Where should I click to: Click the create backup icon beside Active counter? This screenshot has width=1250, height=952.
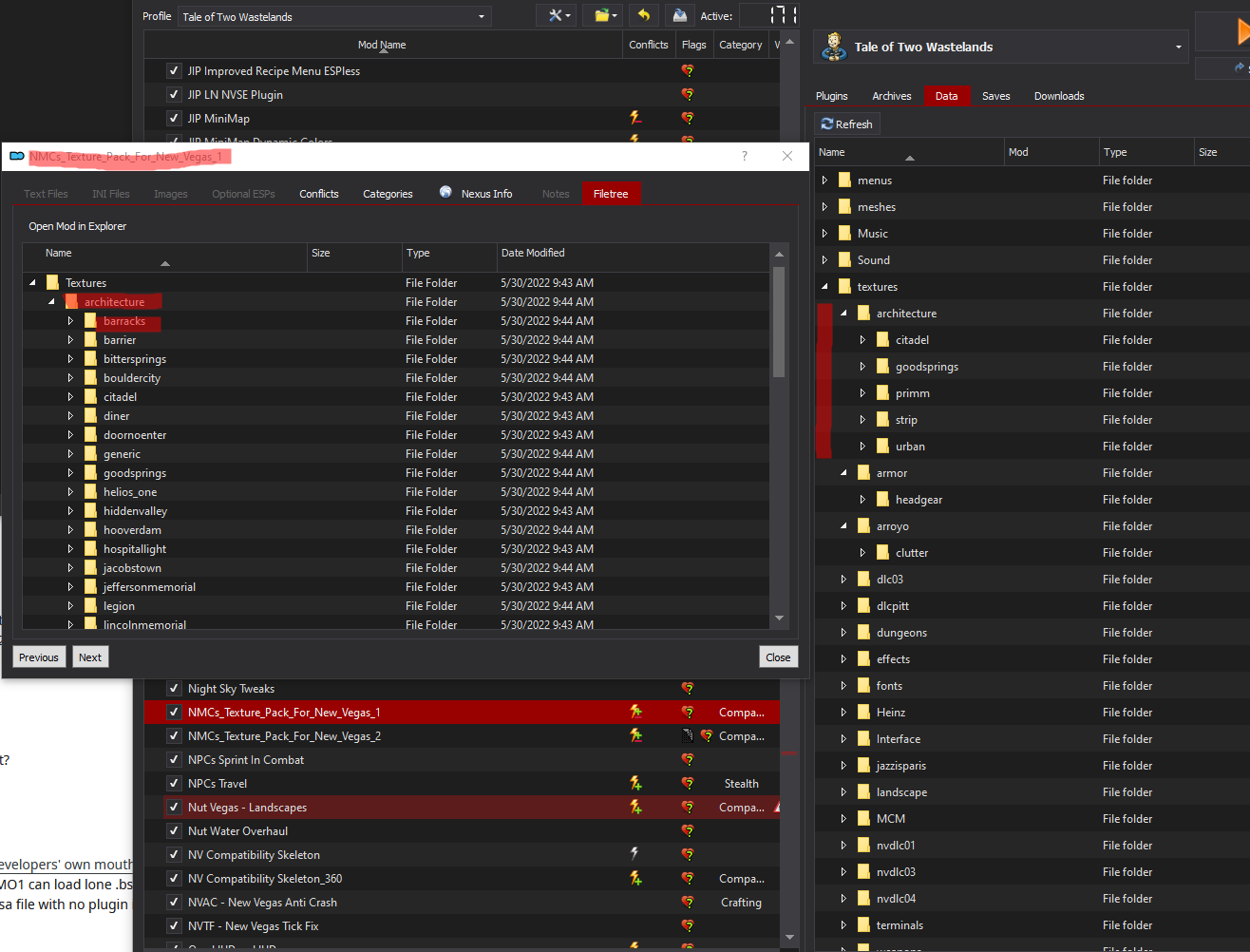coord(679,15)
